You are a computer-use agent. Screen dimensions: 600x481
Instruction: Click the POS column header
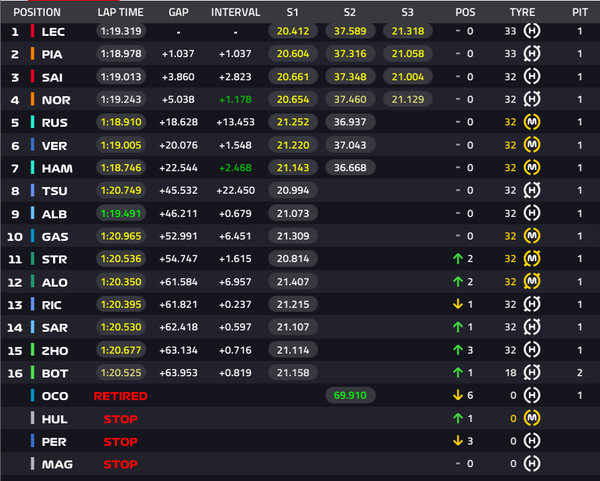pyautogui.click(x=465, y=12)
